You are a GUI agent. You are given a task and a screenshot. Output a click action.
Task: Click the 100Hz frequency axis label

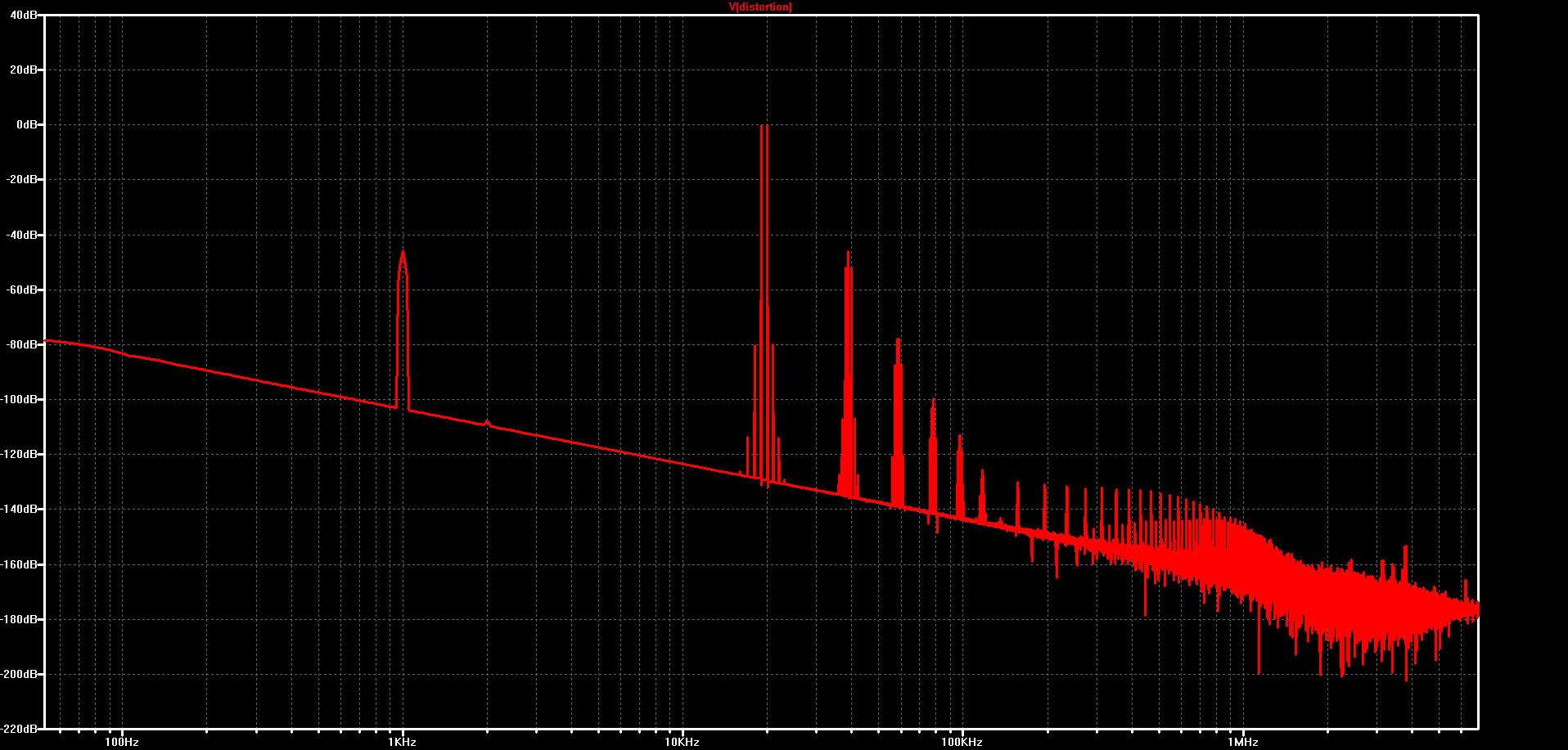[x=123, y=742]
